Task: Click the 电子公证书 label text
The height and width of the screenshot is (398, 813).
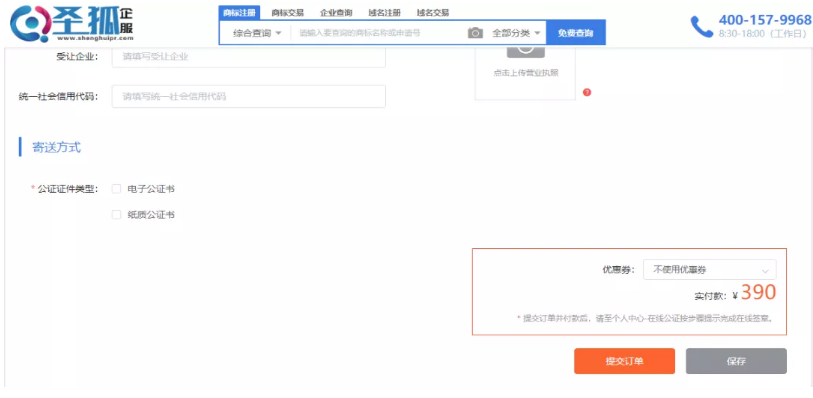Action: click(x=151, y=189)
